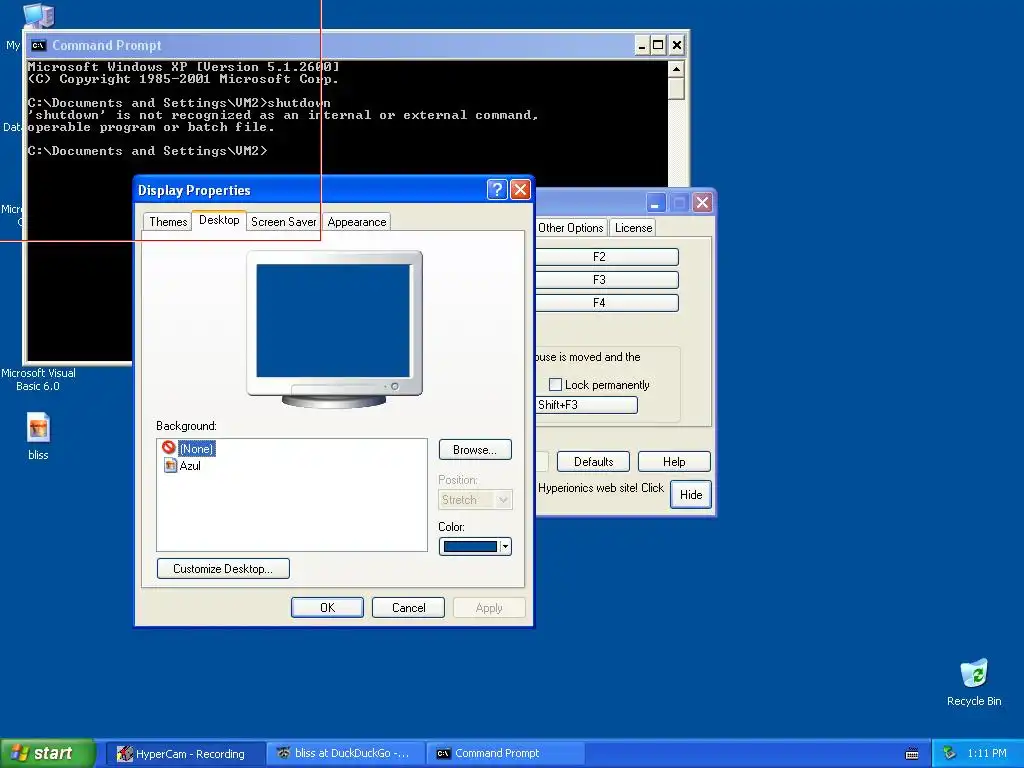Click Customize Desktop... button
The height and width of the screenshot is (768, 1024).
223,568
